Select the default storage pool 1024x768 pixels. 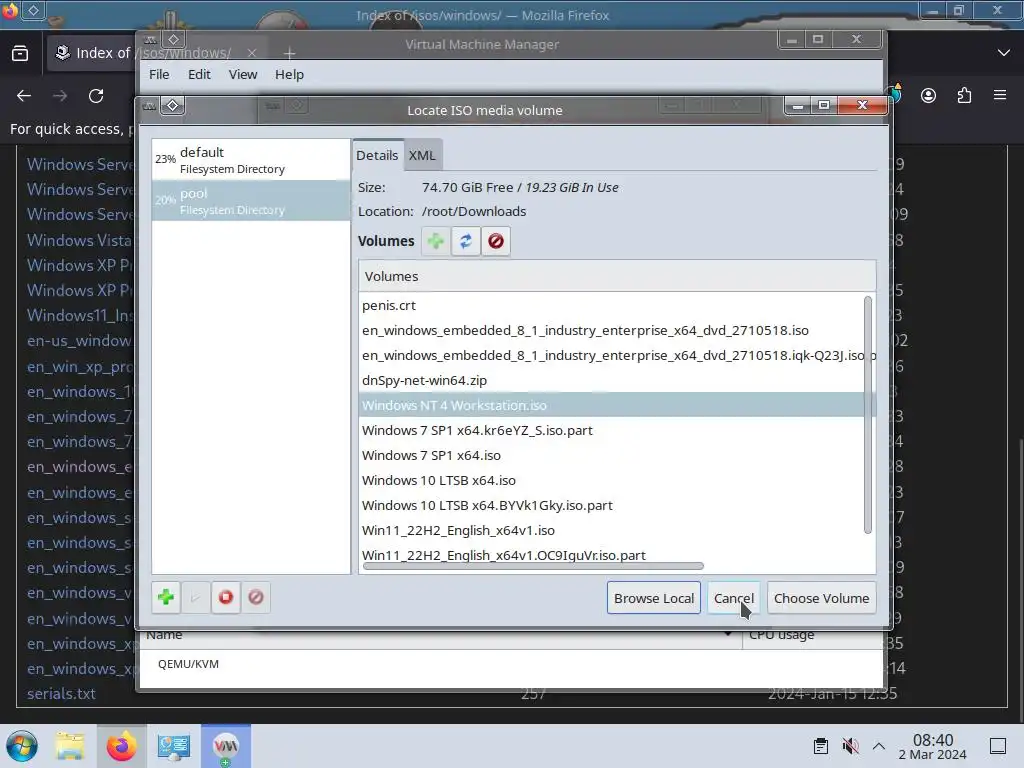pos(251,159)
